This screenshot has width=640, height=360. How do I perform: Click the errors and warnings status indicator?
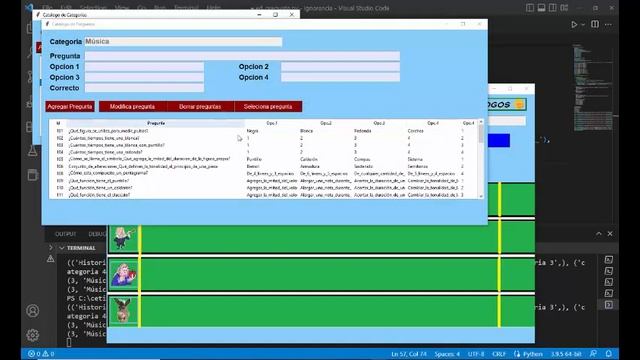41,354
